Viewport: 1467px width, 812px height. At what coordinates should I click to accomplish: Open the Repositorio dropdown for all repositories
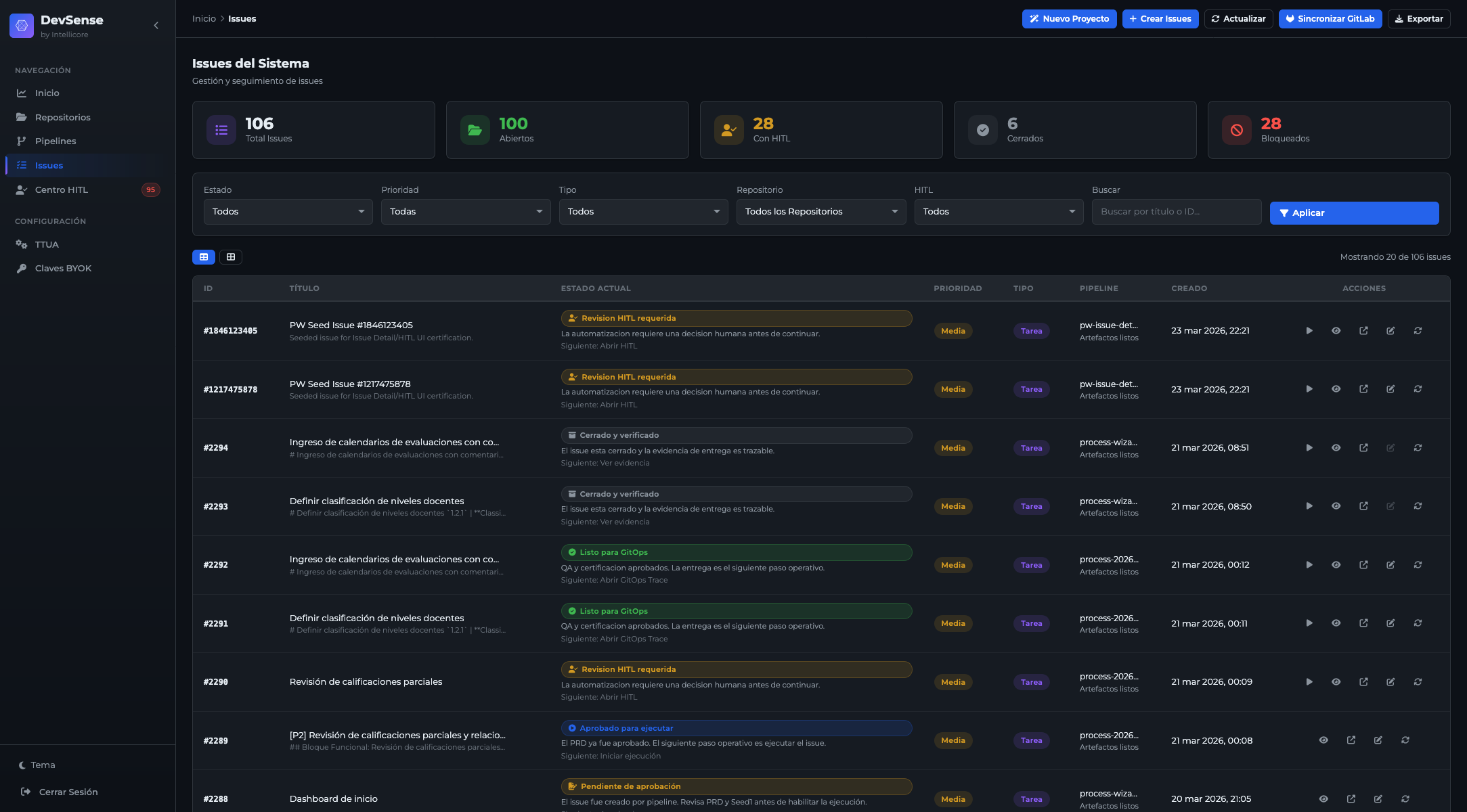(820, 211)
